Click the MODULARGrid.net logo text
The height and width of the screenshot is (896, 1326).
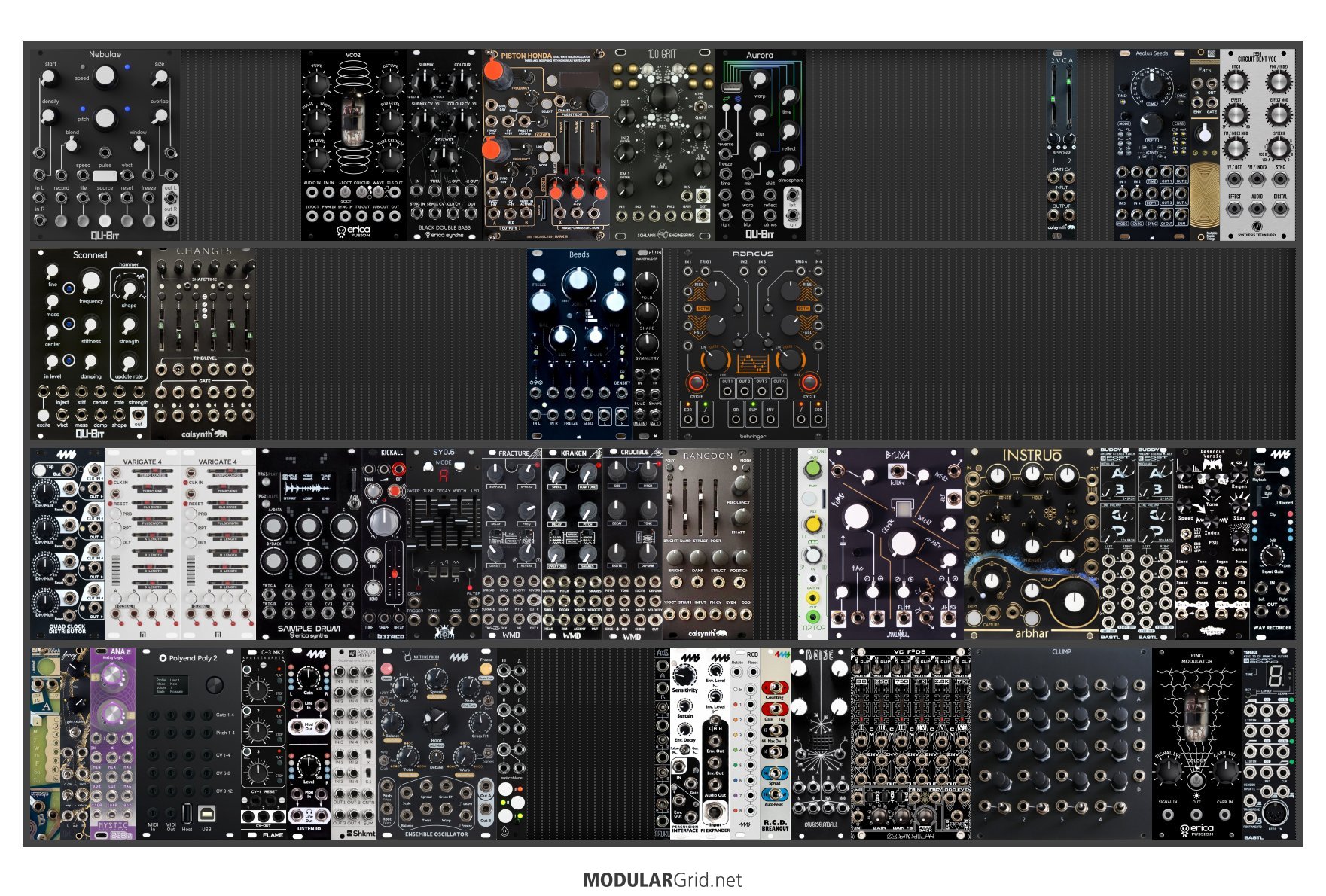click(663, 880)
